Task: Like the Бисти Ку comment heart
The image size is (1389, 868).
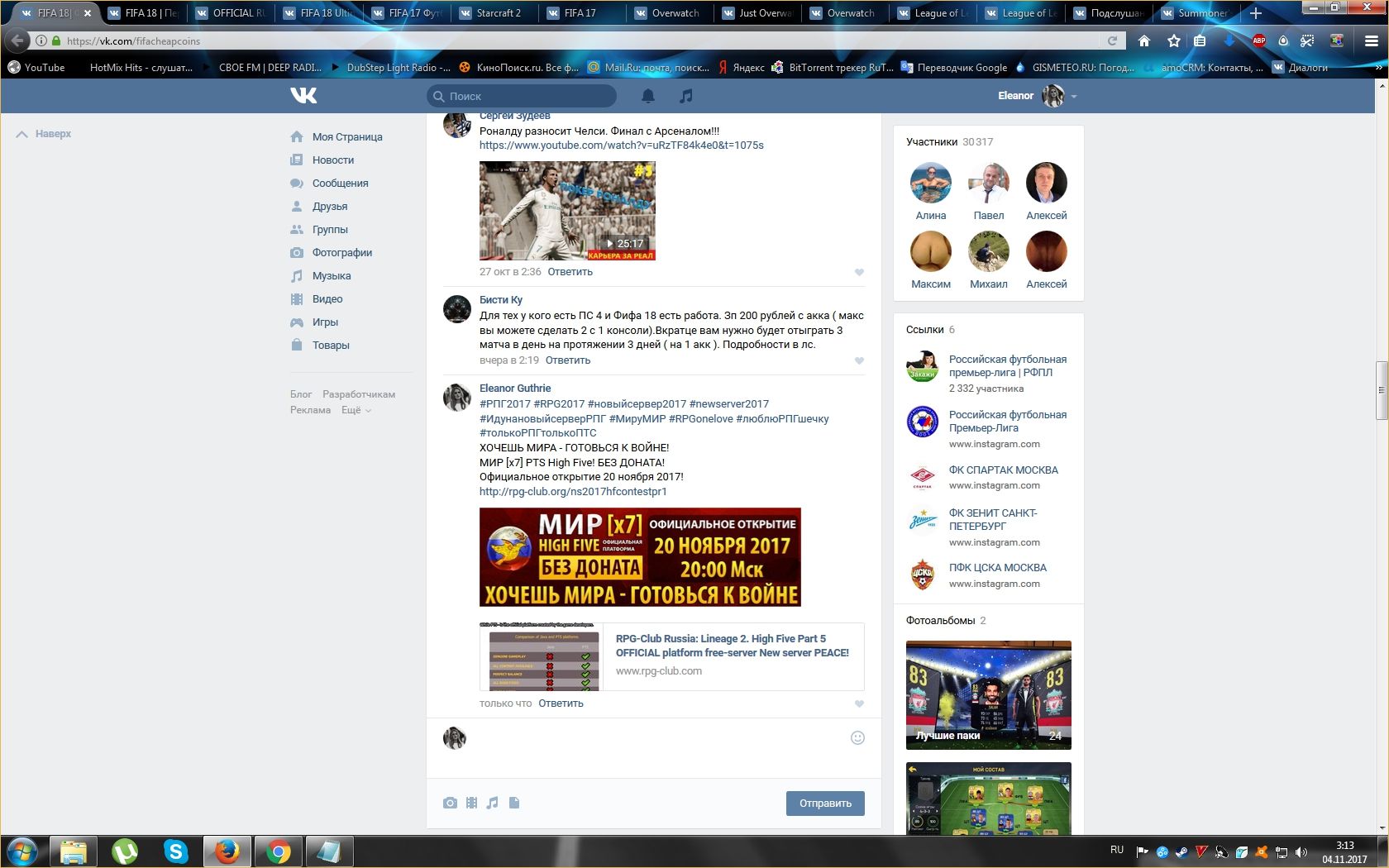Action: coord(859,360)
